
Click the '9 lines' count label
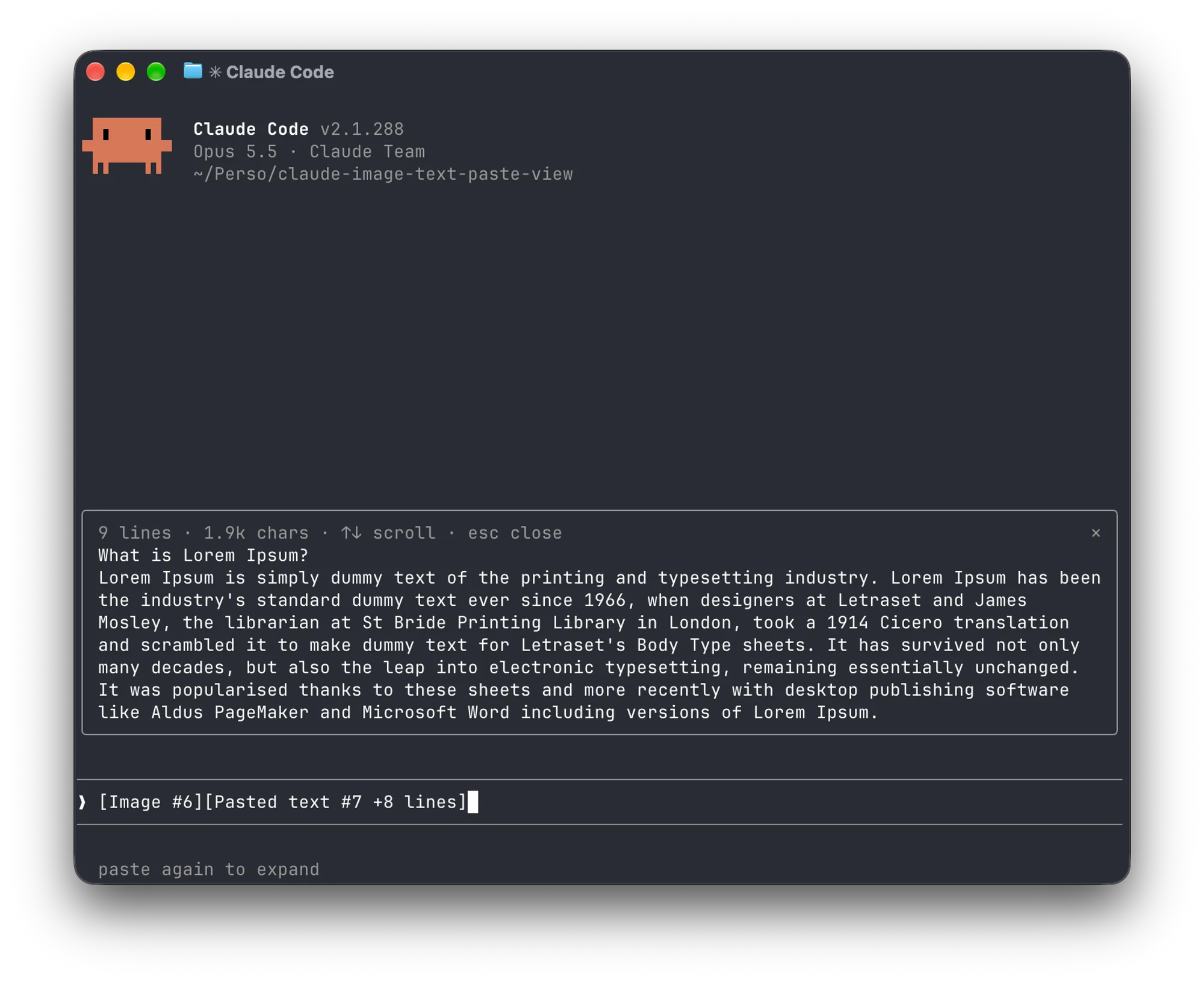pyautogui.click(x=135, y=533)
